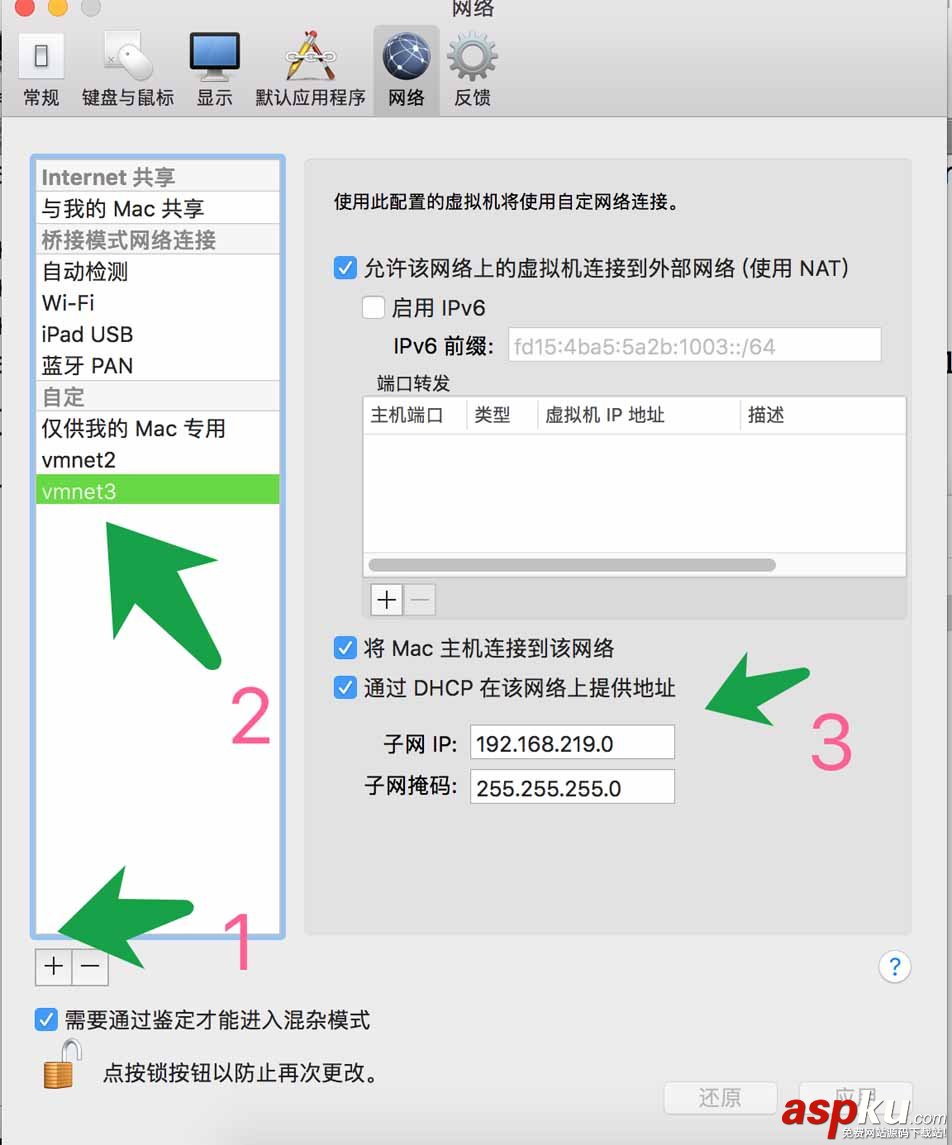Select the 网络 network globe icon
The height and width of the screenshot is (1145, 952).
tap(407, 56)
